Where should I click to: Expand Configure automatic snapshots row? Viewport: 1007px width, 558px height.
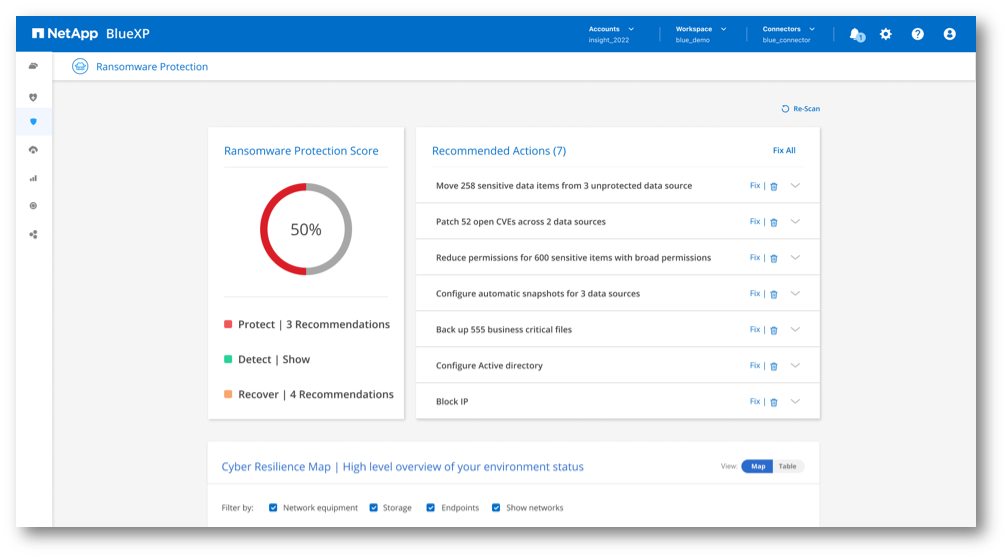(x=795, y=293)
